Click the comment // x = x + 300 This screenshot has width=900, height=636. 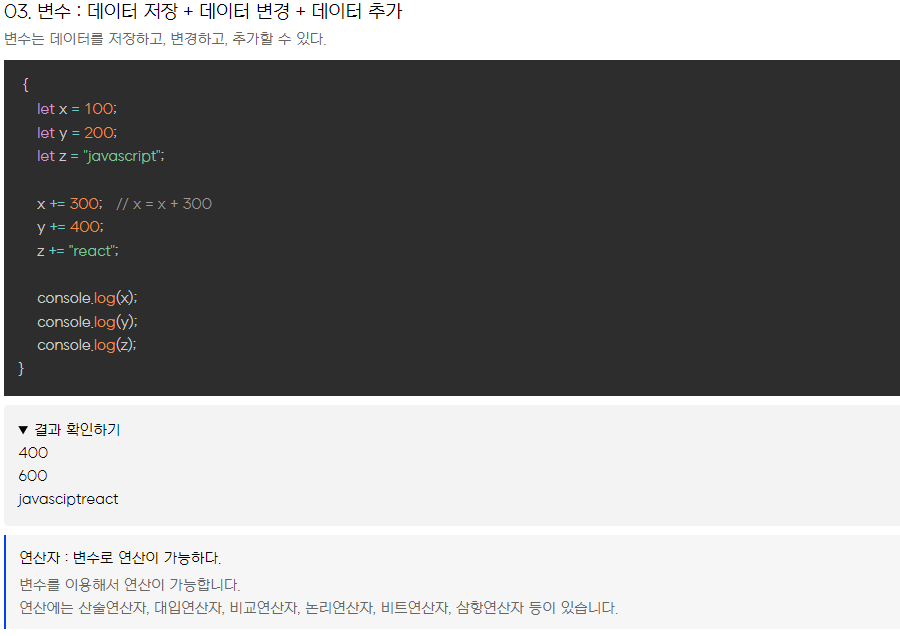pyautogui.click(x=164, y=204)
